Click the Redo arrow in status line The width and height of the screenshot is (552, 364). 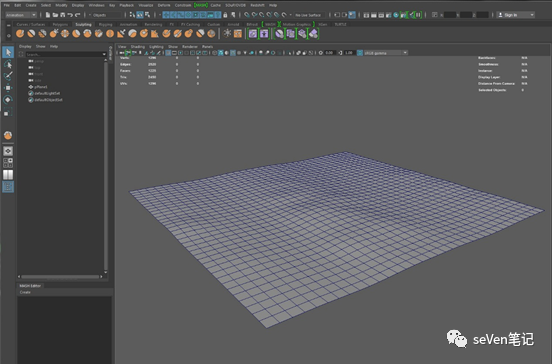pyautogui.click(x=77, y=15)
